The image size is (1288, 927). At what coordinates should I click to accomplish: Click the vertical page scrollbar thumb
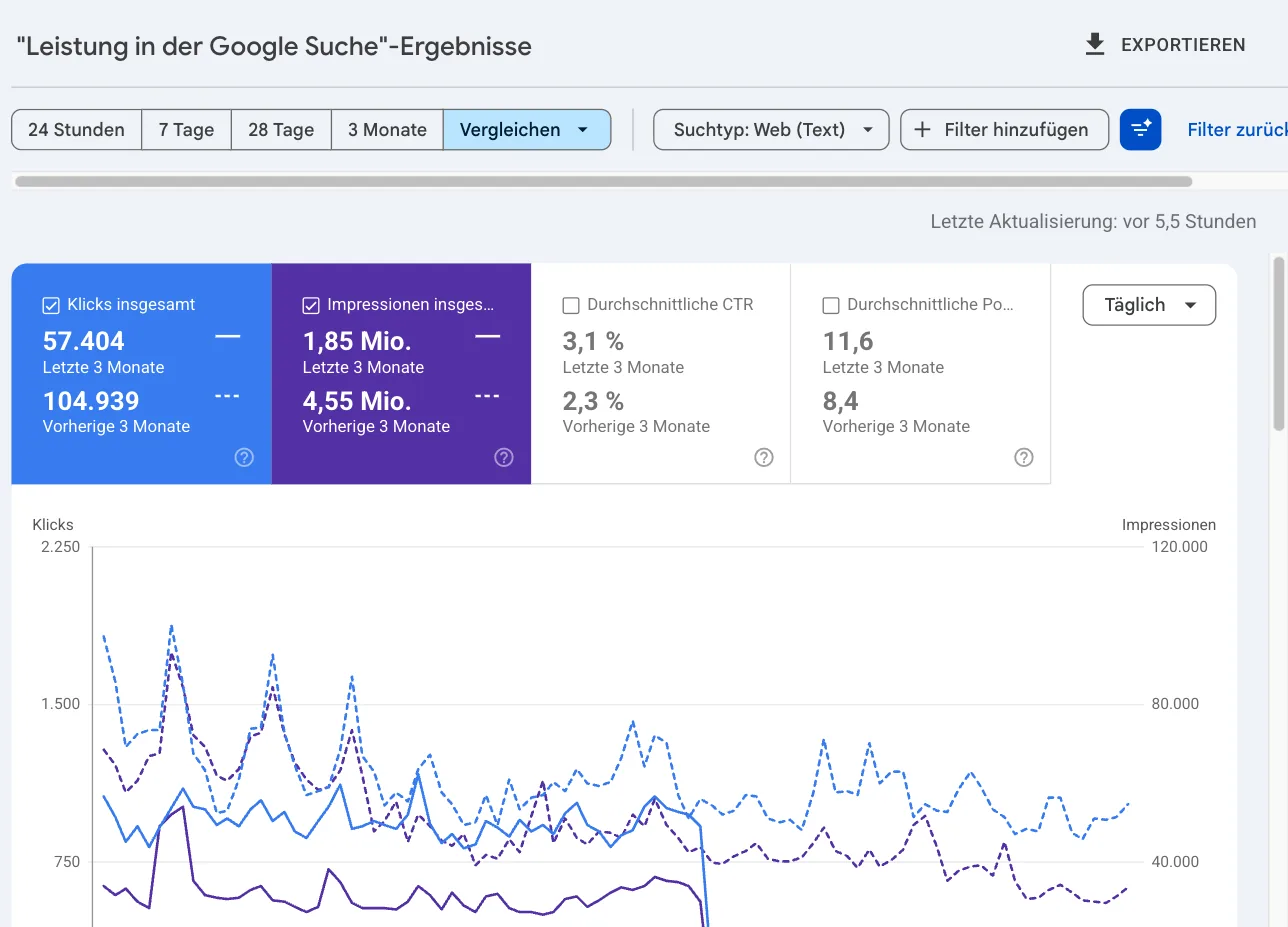click(1278, 344)
